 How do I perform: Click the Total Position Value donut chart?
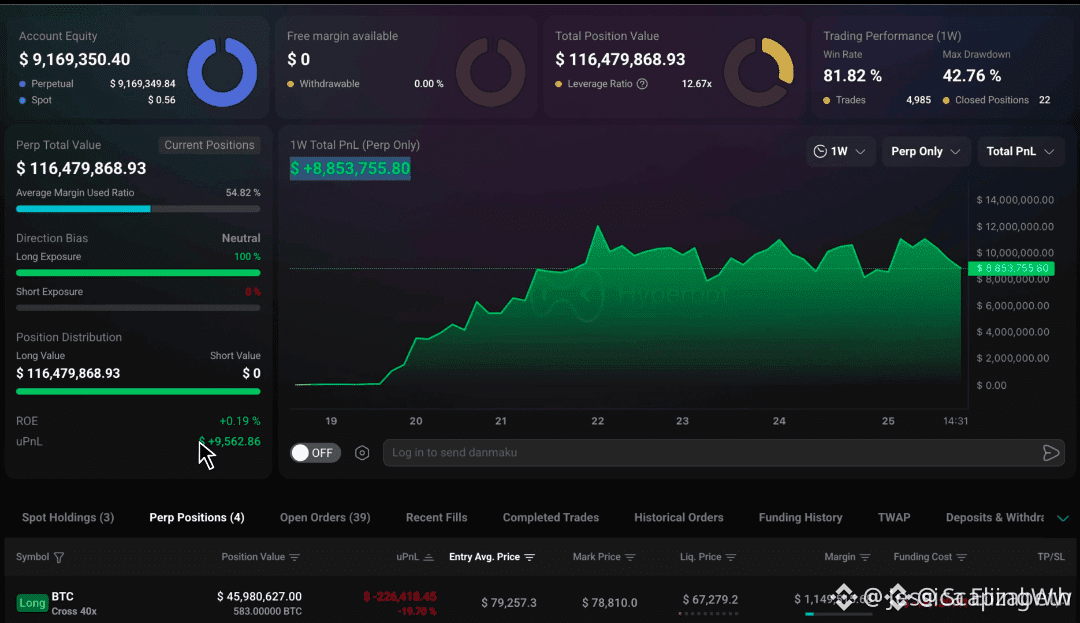coord(759,72)
